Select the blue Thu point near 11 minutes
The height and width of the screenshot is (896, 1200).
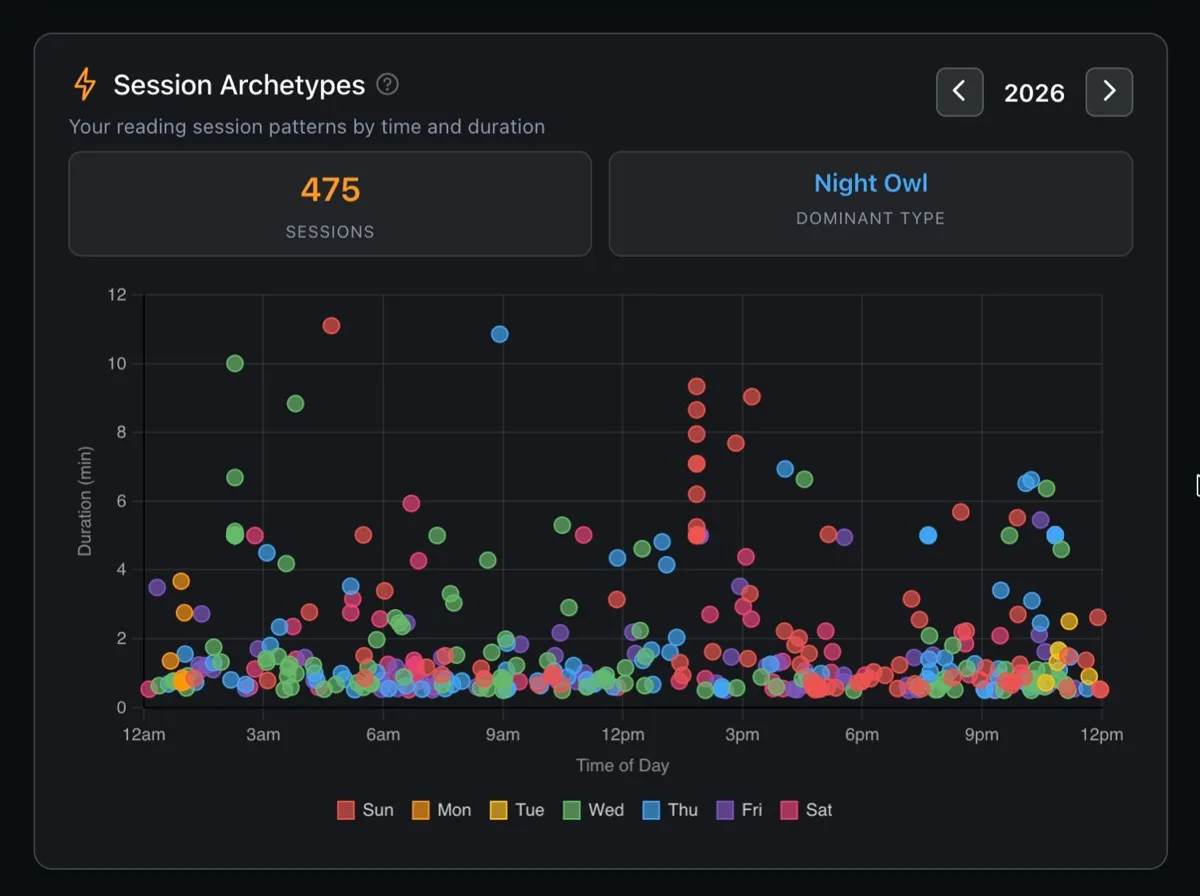(x=500, y=334)
